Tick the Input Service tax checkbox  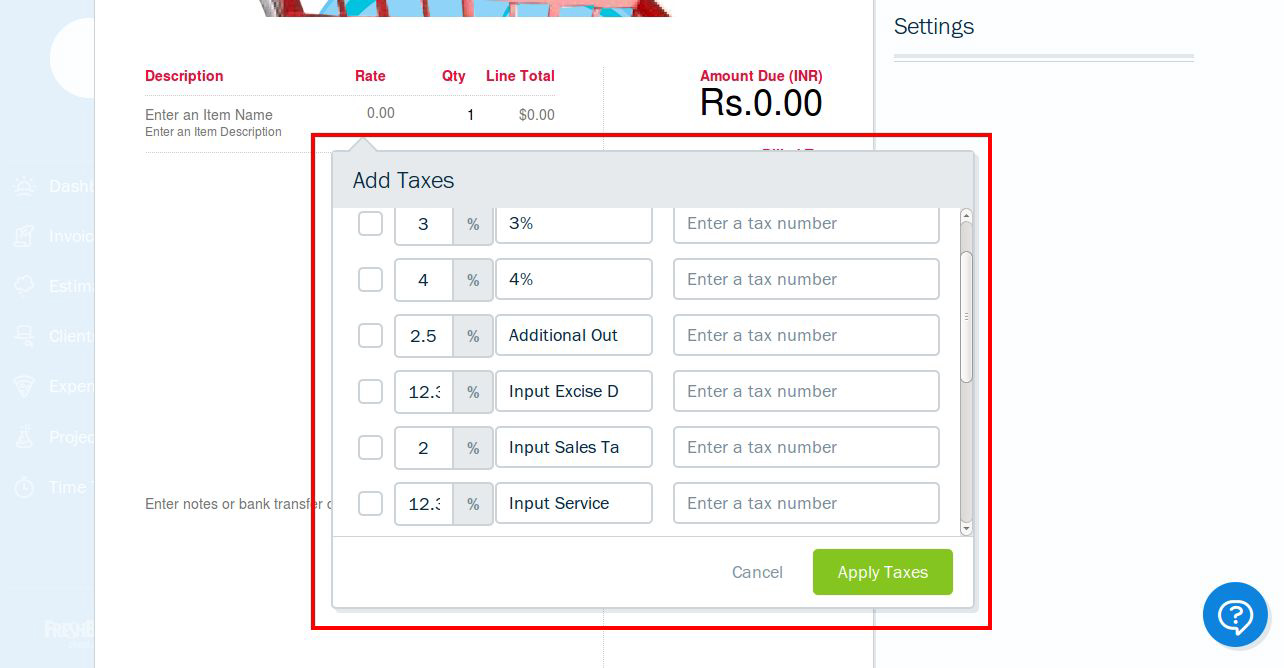coord(370,503)
